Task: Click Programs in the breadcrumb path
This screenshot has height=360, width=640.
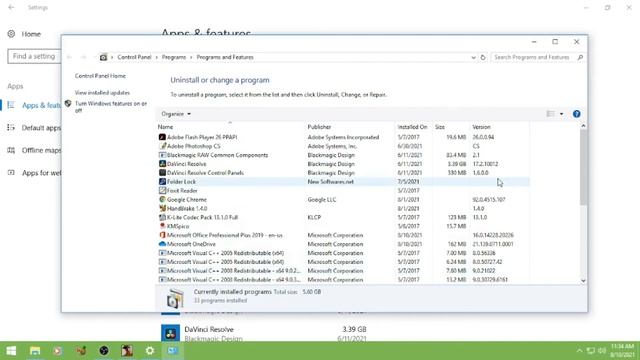Action: coord(174,58)
